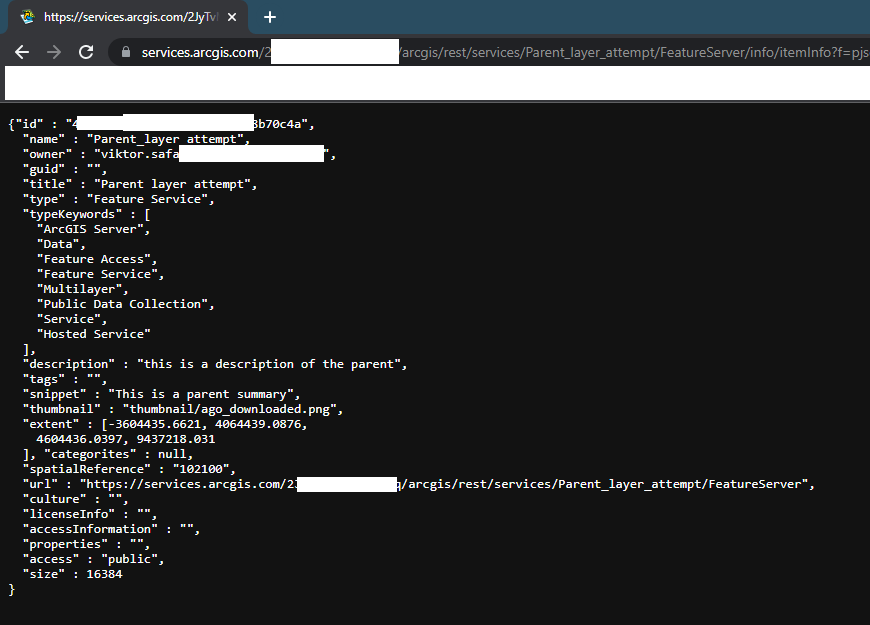The height and width of the screenshot is (625, 870).
Task: Click the size value 16384
Action: click(104, 573)
